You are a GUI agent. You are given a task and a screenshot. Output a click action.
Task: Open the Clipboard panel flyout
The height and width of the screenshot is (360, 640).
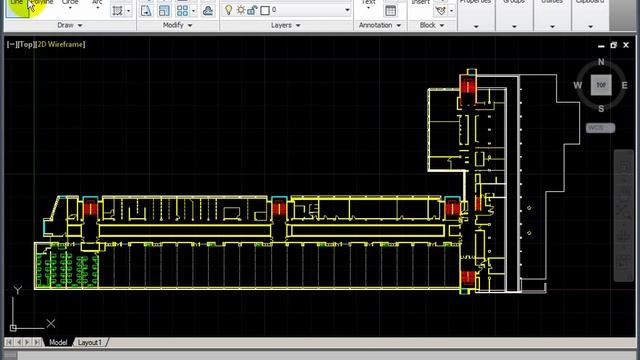tap(591, 27)
